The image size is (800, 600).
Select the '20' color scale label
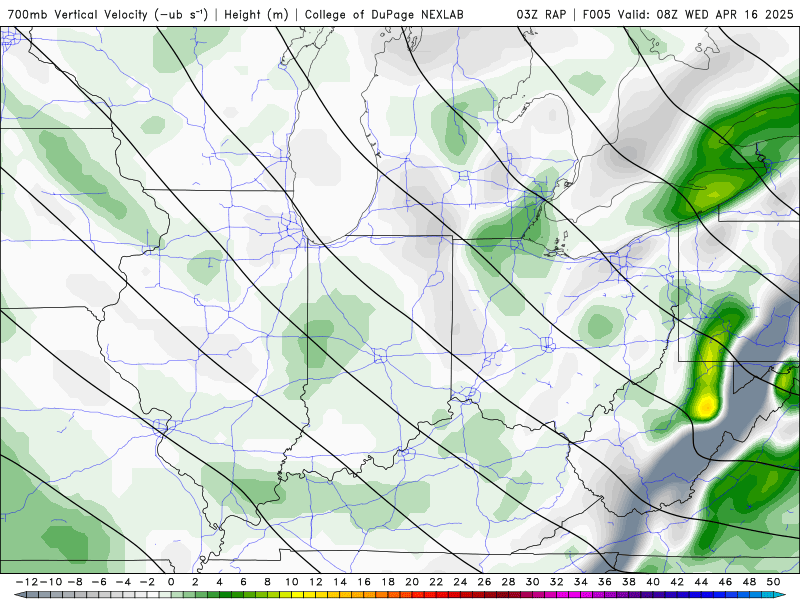pos(412,582)
